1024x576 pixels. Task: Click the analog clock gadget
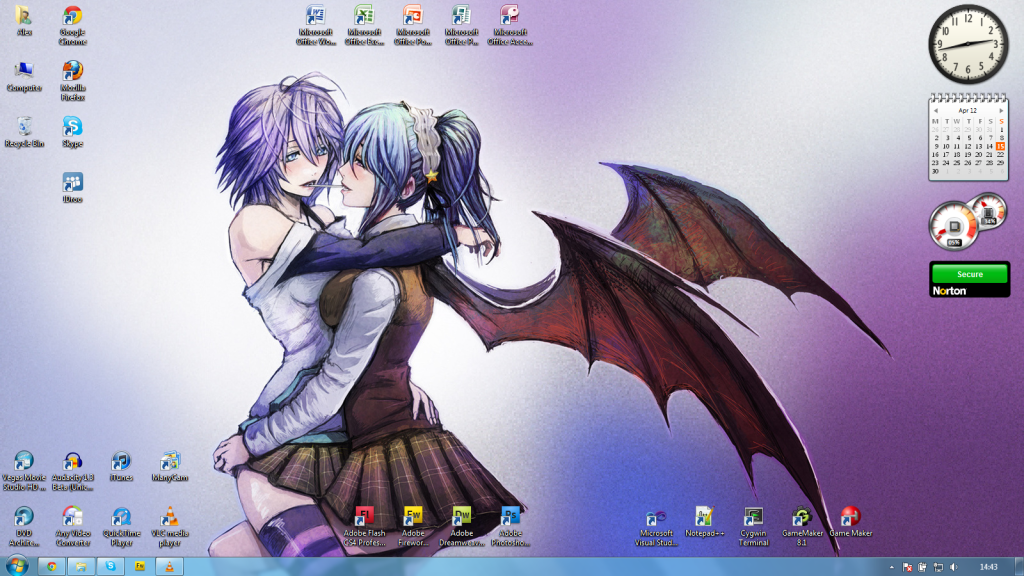click(x=968, y=44)
